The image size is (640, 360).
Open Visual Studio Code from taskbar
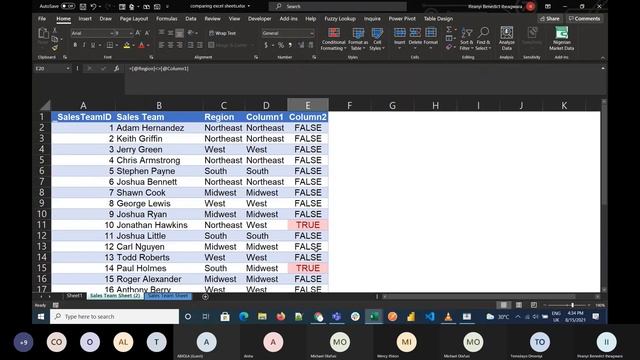[x=429, y=316]
